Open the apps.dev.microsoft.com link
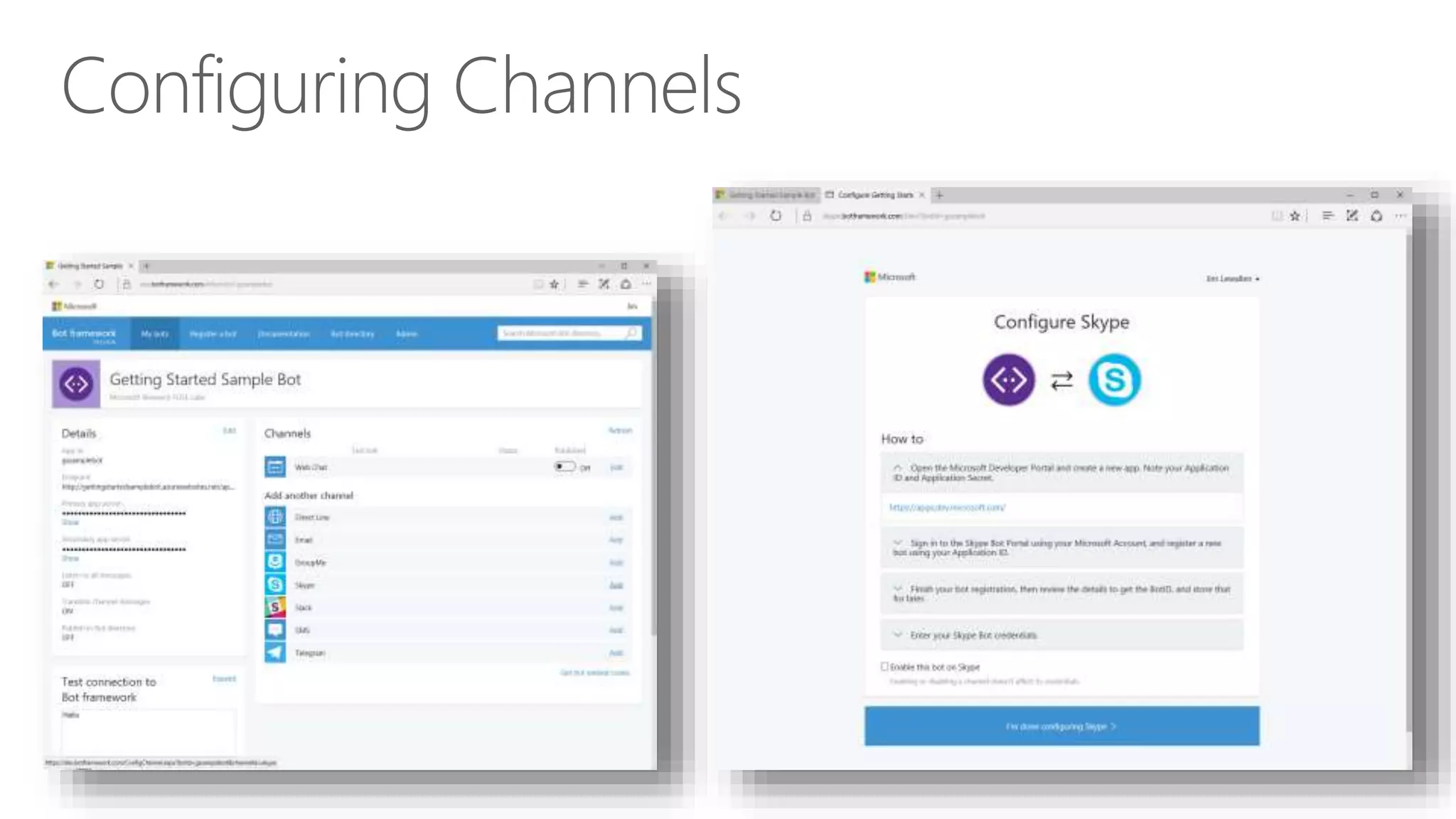This screenshot has width=1456, height=819. point(947,508)
